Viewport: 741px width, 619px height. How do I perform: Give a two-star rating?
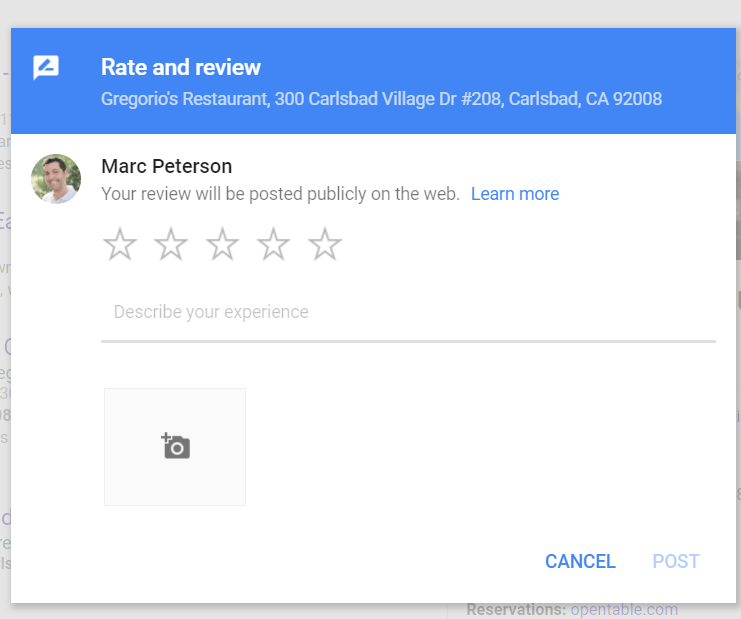171,244
